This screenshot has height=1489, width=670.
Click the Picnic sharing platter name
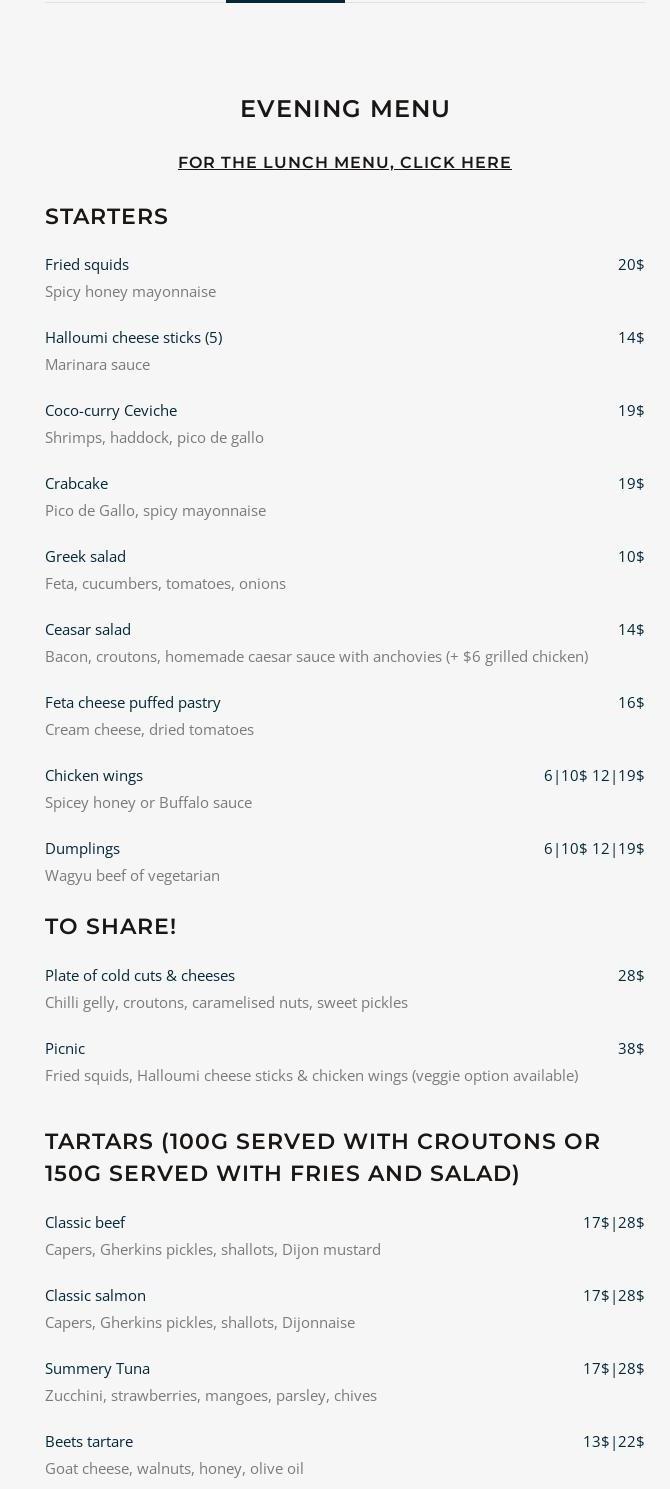(x=65, y=1048)
